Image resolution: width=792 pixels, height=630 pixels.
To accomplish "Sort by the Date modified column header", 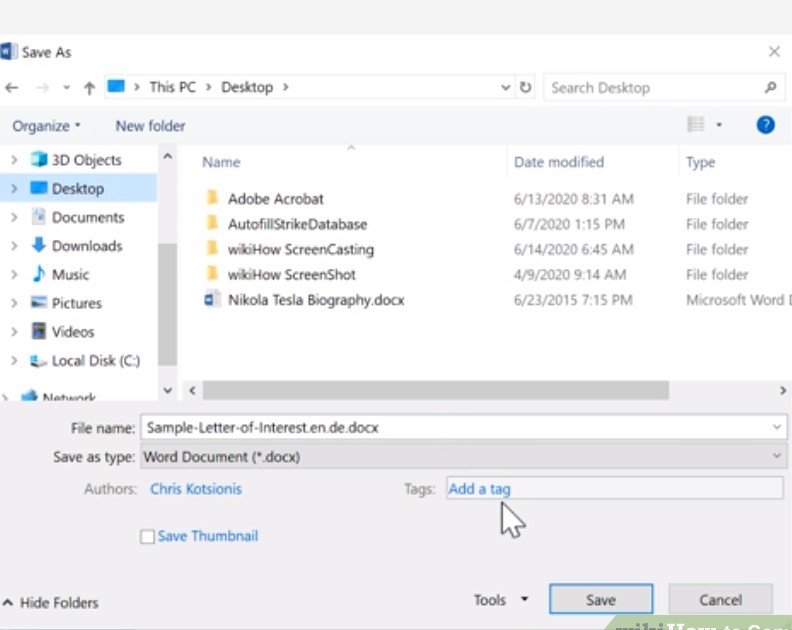I will (x=559, y=162).
